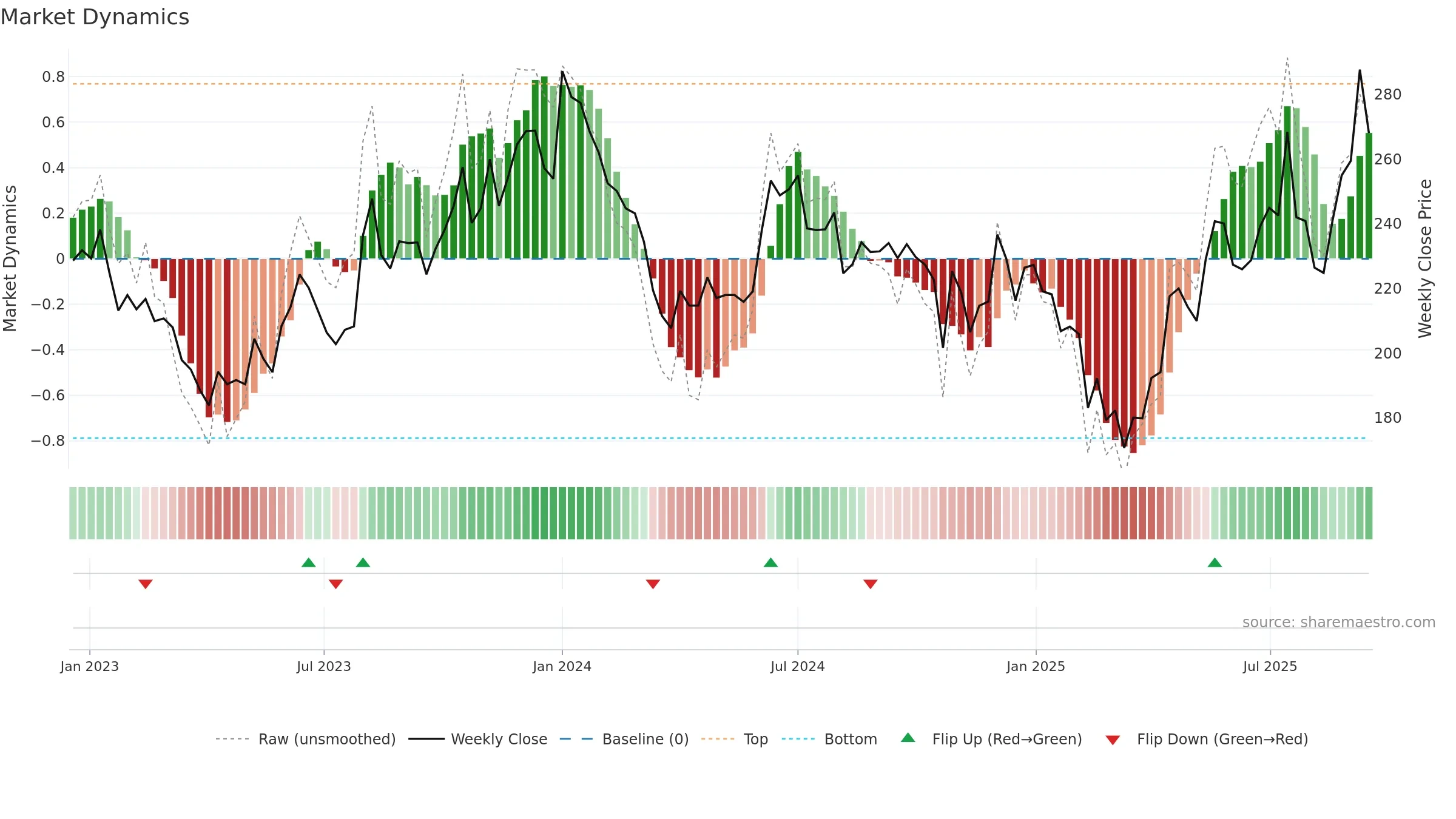This screenshot has height=819, width=1456.
Task: Click the flip-down marker just after Jul 2023
Action: pyautogui.click(x=336, y=584)
